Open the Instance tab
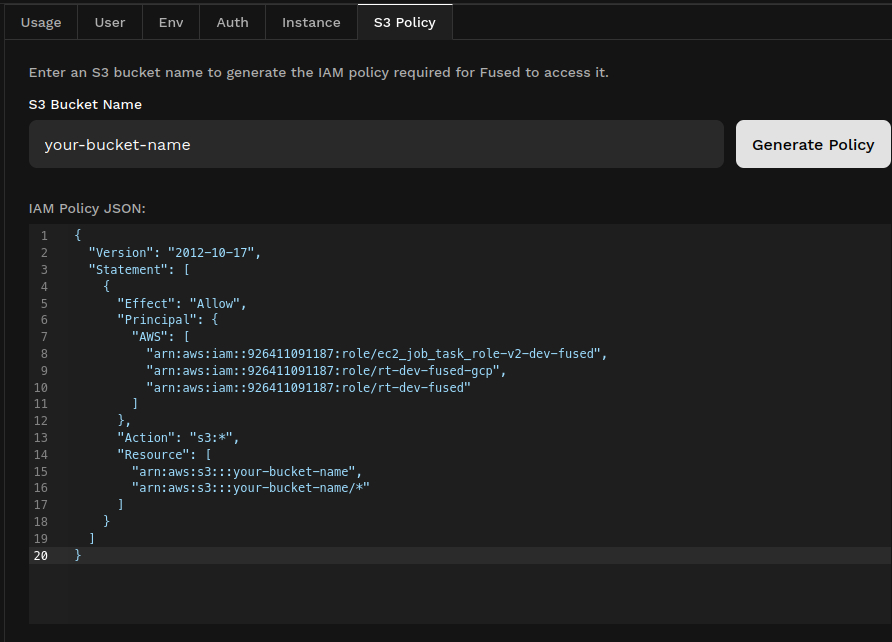 (311, 22)
